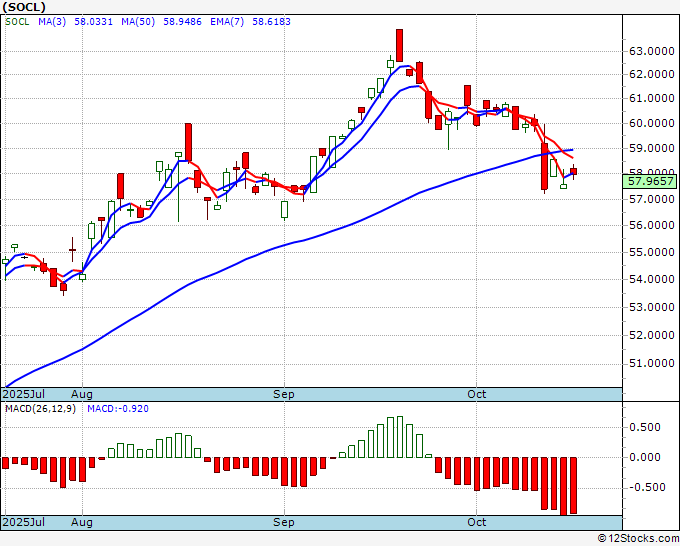Click the MA(50) legend label
The width and height of the screenshot is (680, 546).
tap(138, 22)
